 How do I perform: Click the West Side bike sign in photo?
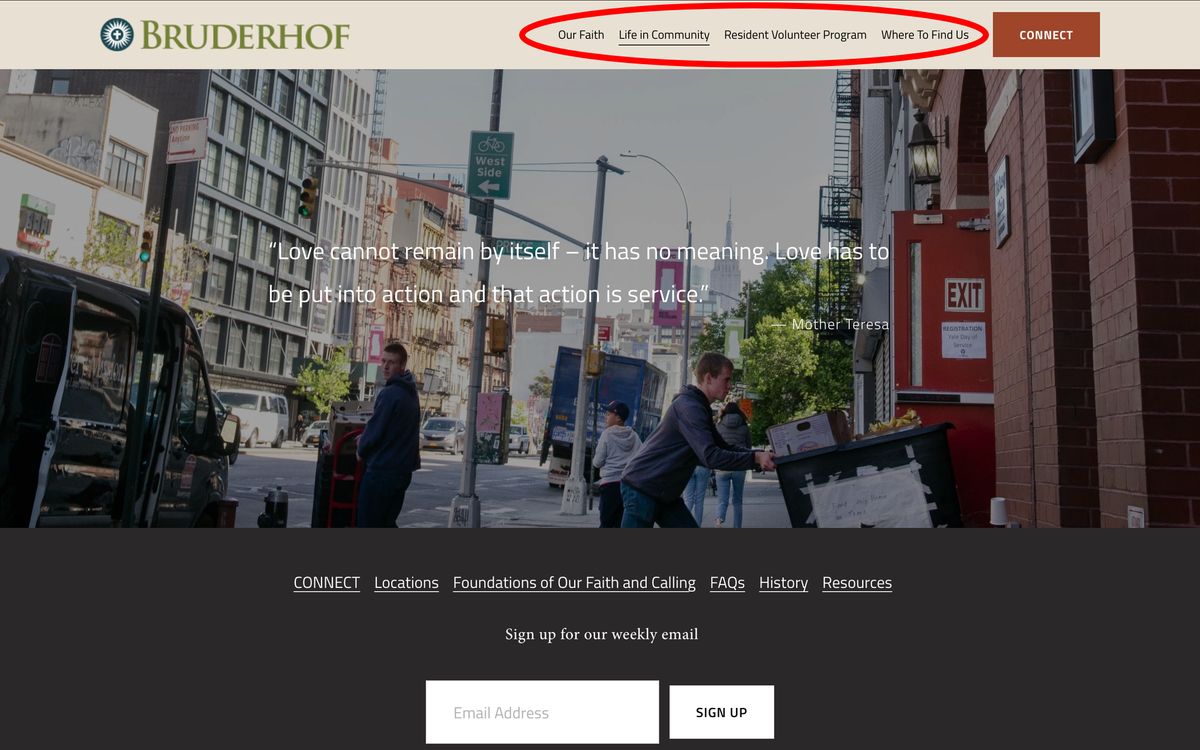490,165
